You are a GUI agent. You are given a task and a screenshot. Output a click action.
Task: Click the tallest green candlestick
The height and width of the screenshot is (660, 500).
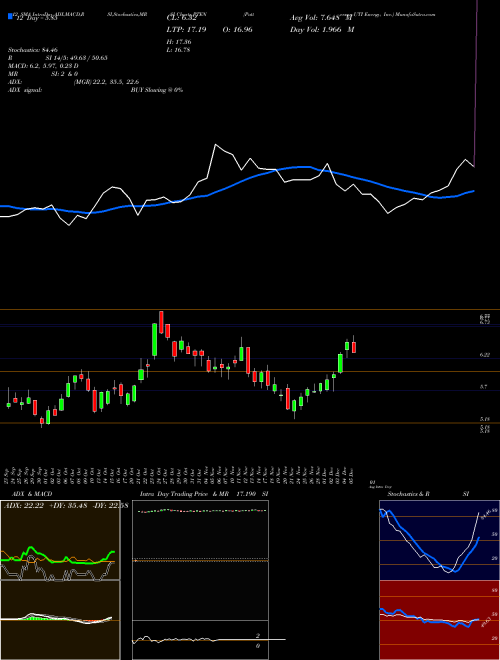tap(154, 340)
